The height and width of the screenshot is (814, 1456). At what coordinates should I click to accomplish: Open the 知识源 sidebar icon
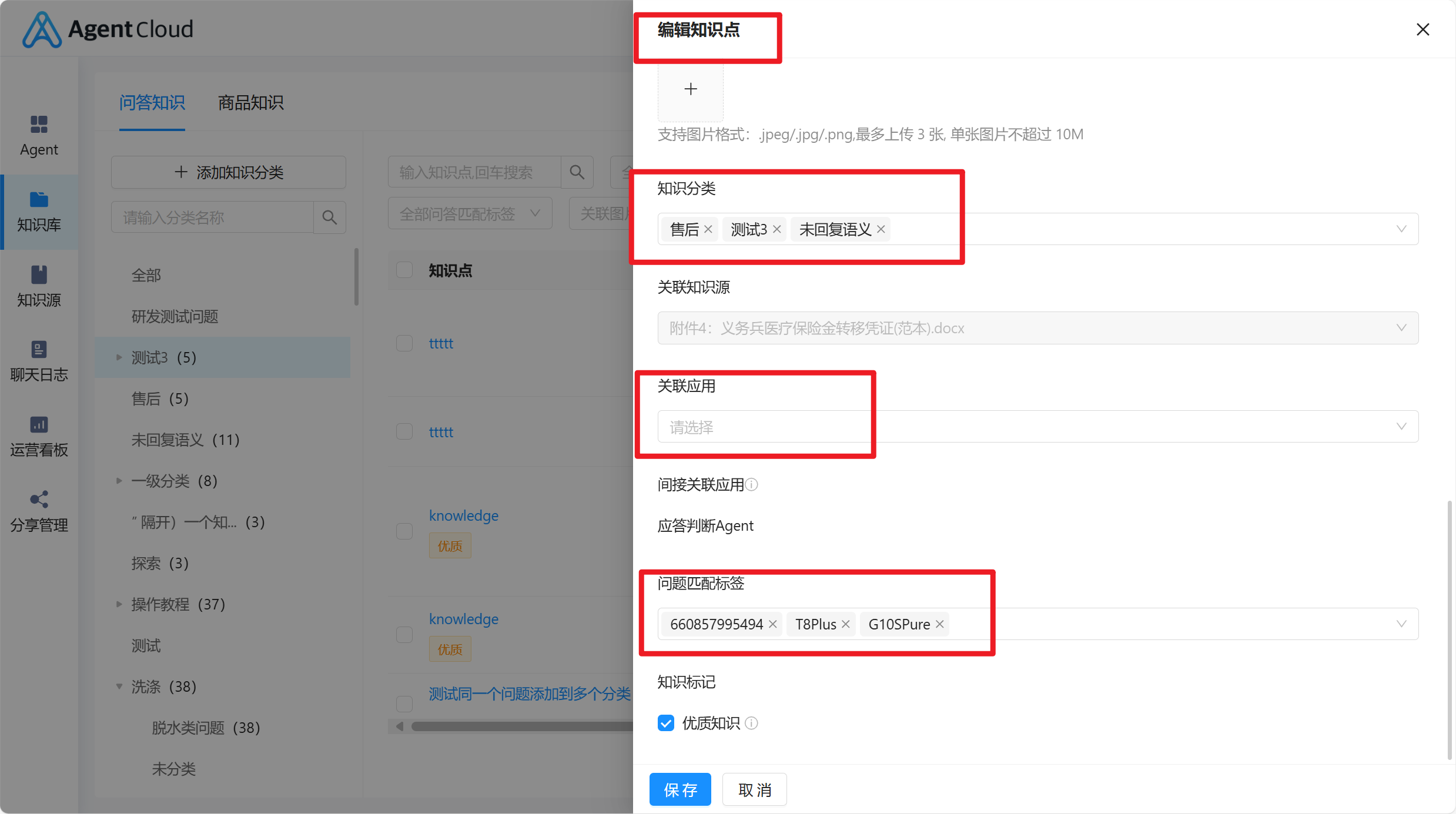coord(39,286)
